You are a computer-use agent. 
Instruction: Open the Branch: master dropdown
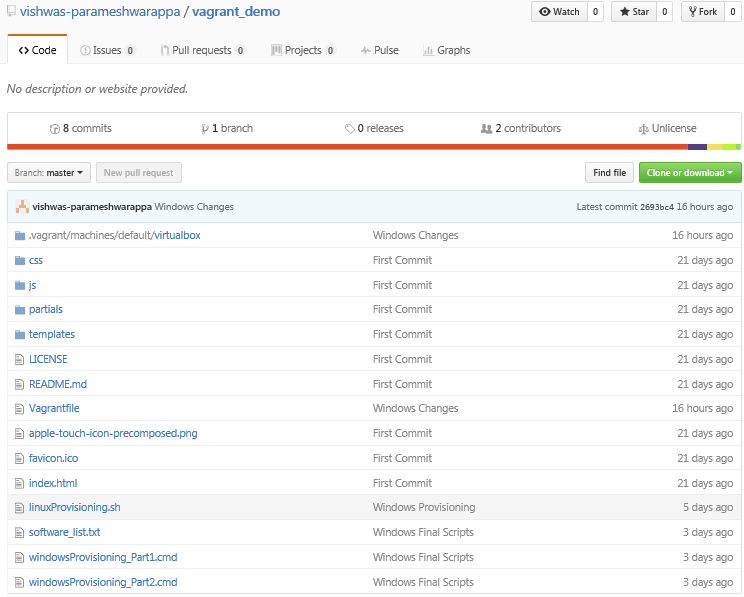(x=48, y=173)
